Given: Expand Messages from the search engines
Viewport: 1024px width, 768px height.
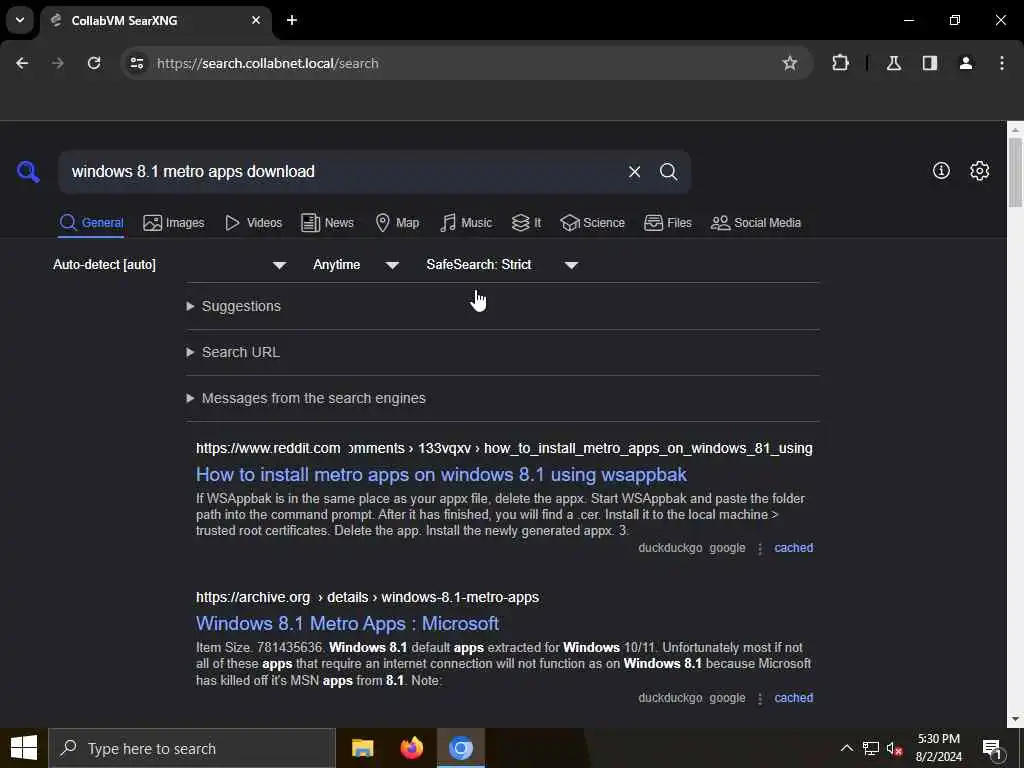Looking at the screenshot, I should (x=306, y=398).
